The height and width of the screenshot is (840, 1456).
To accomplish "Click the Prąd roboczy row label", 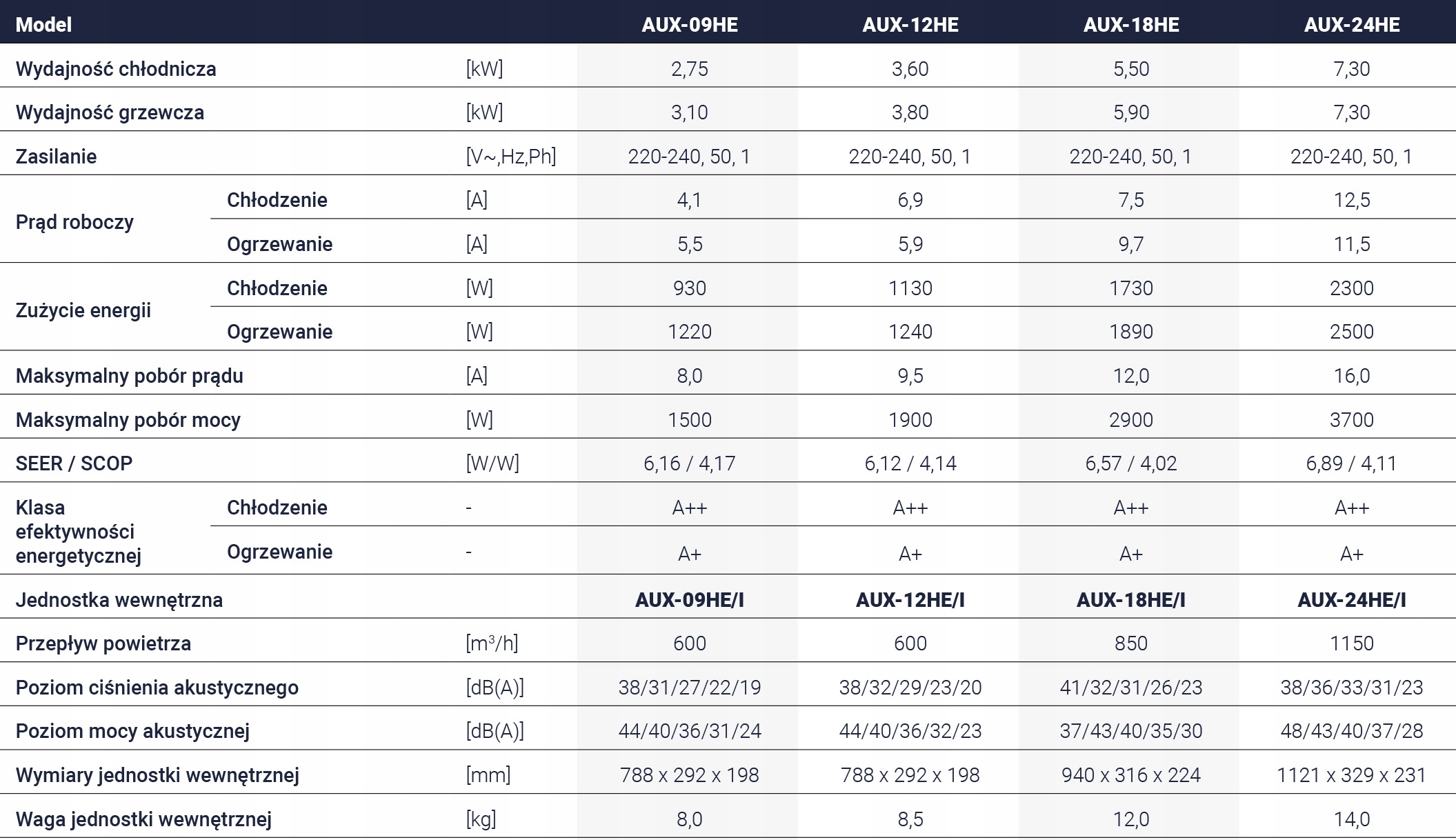I will [x=74, y=222].
